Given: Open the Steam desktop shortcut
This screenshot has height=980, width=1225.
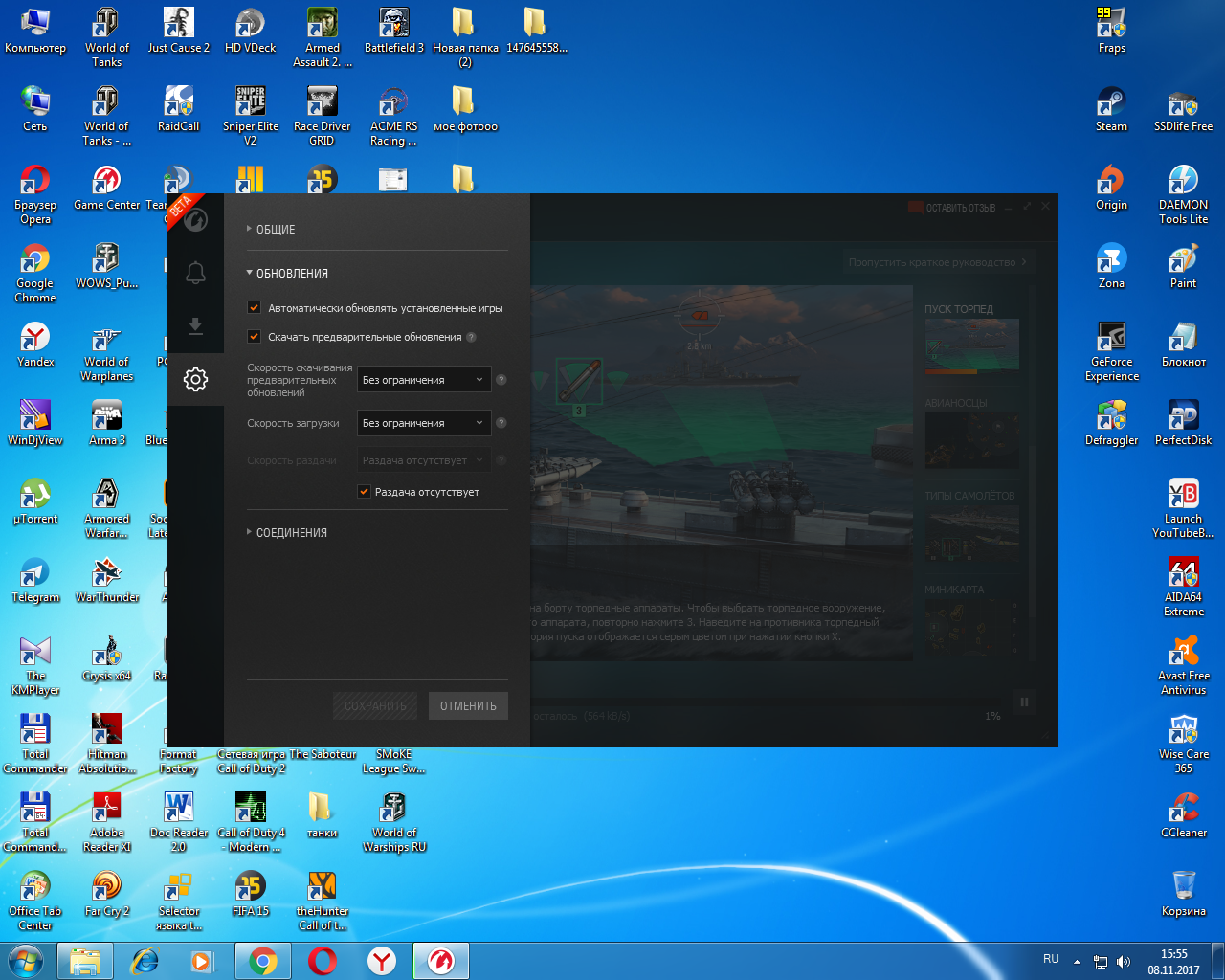Looking at the screenshot, I should coord(1111,109).
